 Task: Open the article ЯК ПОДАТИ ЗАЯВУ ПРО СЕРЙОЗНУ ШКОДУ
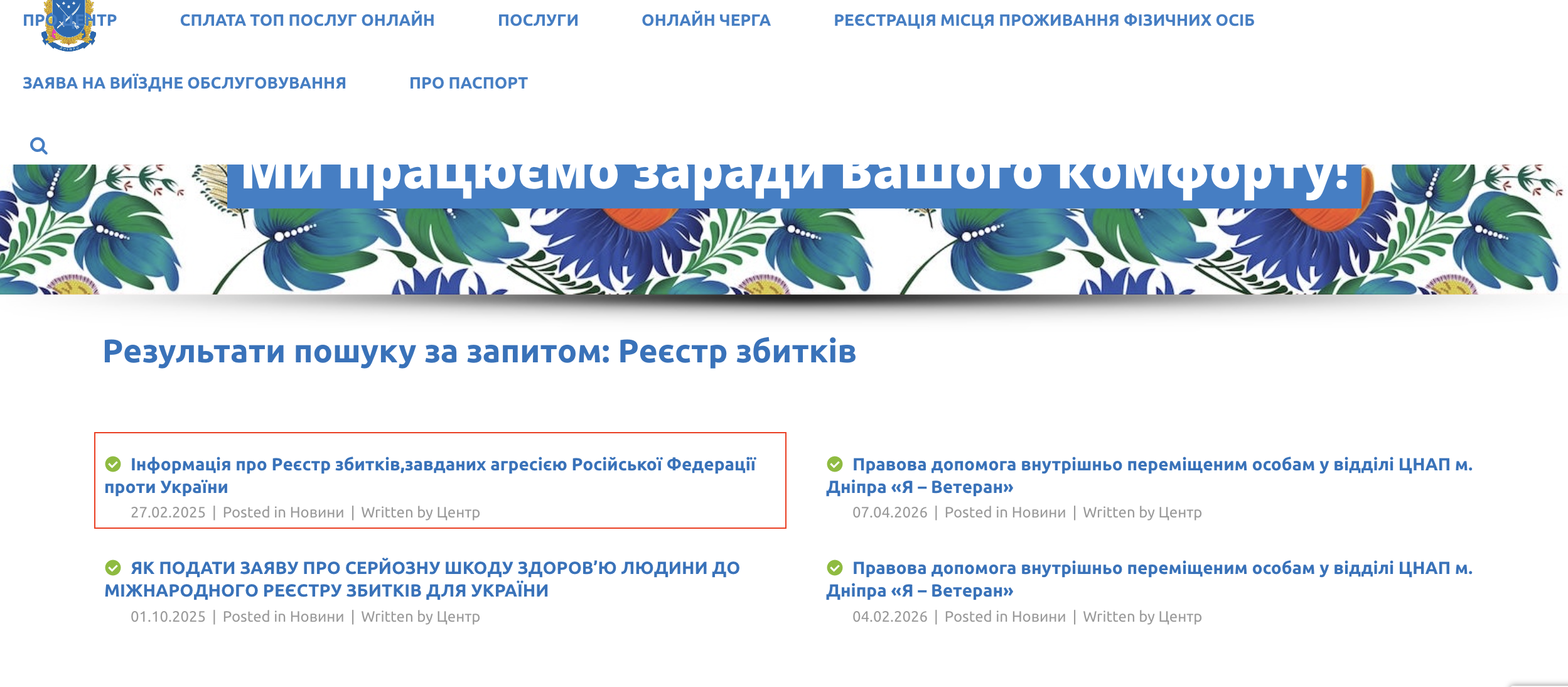(x=422, y=579)
